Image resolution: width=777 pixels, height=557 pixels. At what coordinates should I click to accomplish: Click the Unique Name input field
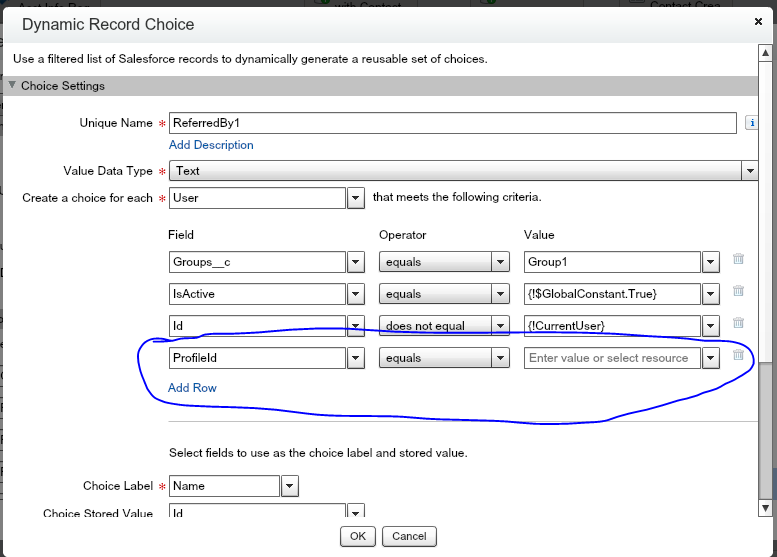click(452, 123)
